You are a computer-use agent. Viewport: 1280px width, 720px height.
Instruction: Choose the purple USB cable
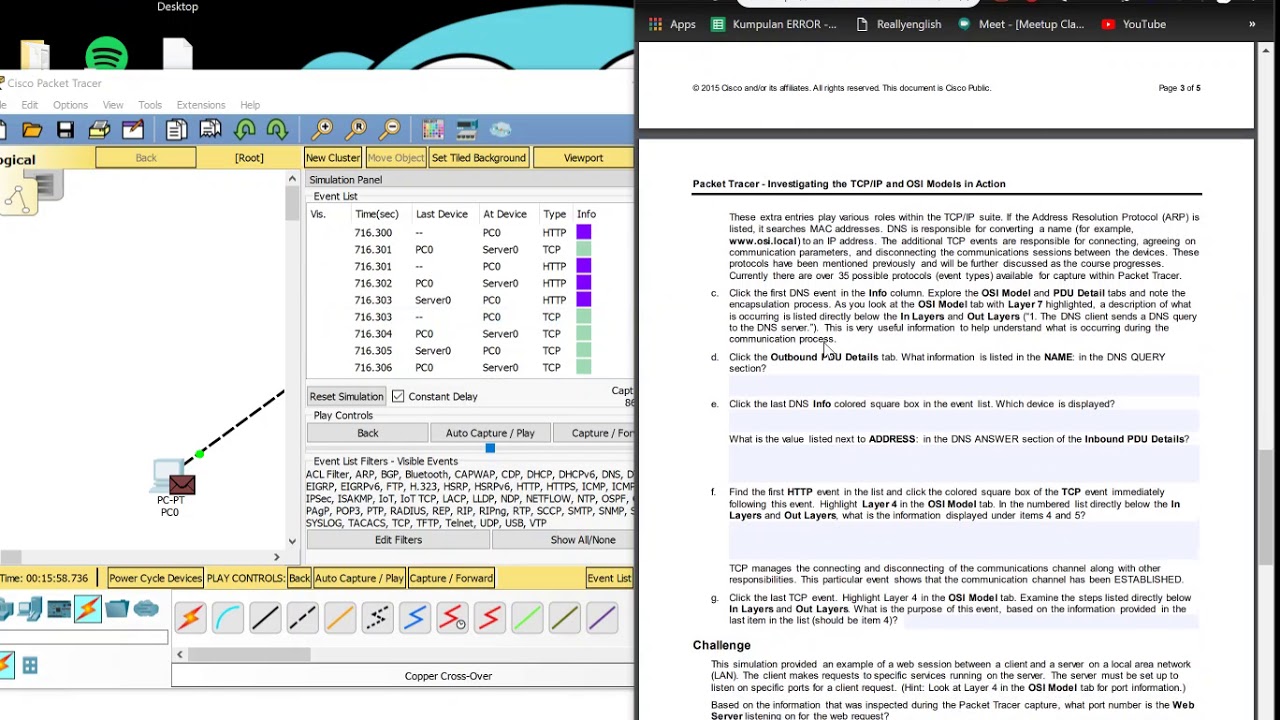point(602,618)
